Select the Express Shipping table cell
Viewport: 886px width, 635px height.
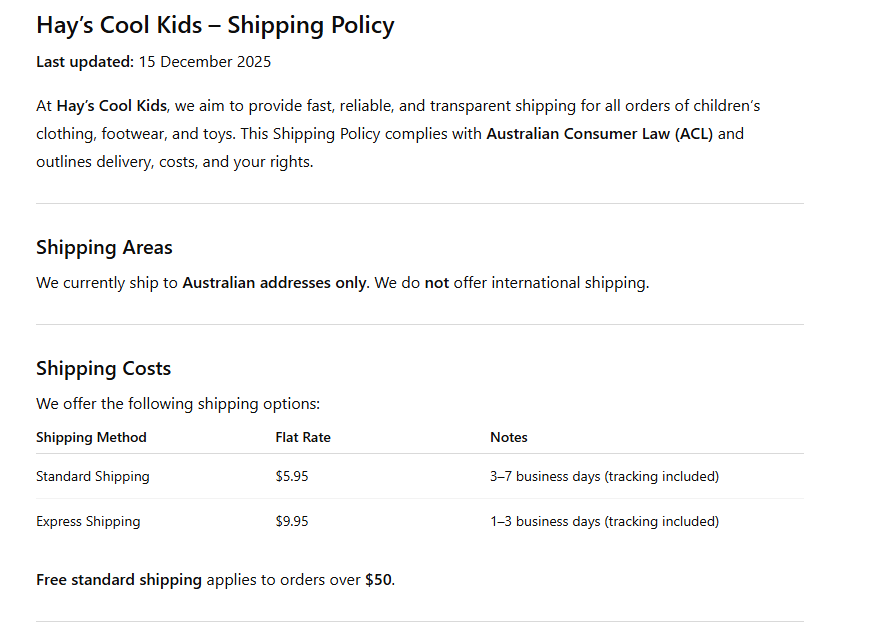tap(88, 522)
